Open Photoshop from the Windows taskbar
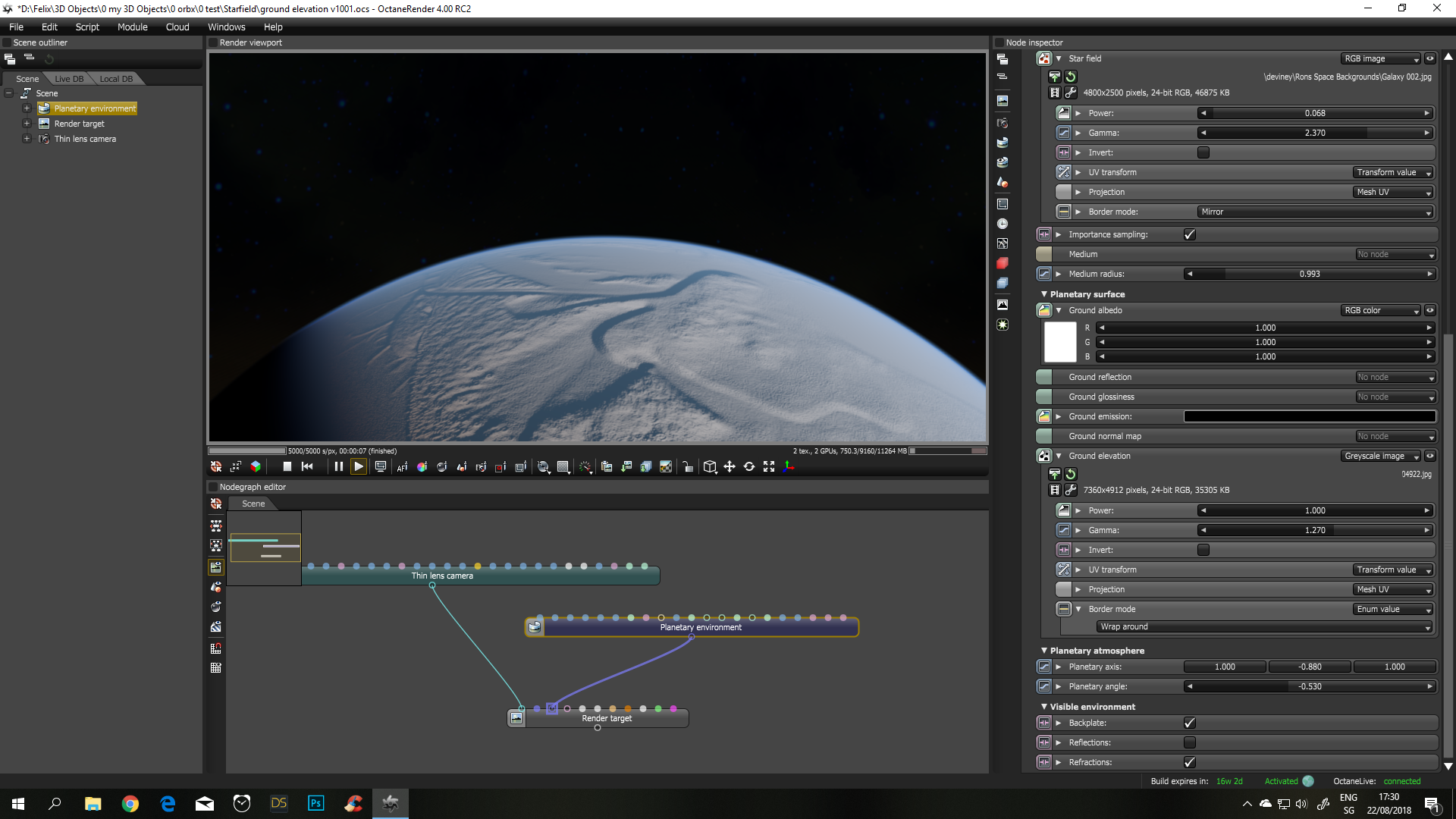Viewport: 1456px width, 819px height. tap(316, 803)
